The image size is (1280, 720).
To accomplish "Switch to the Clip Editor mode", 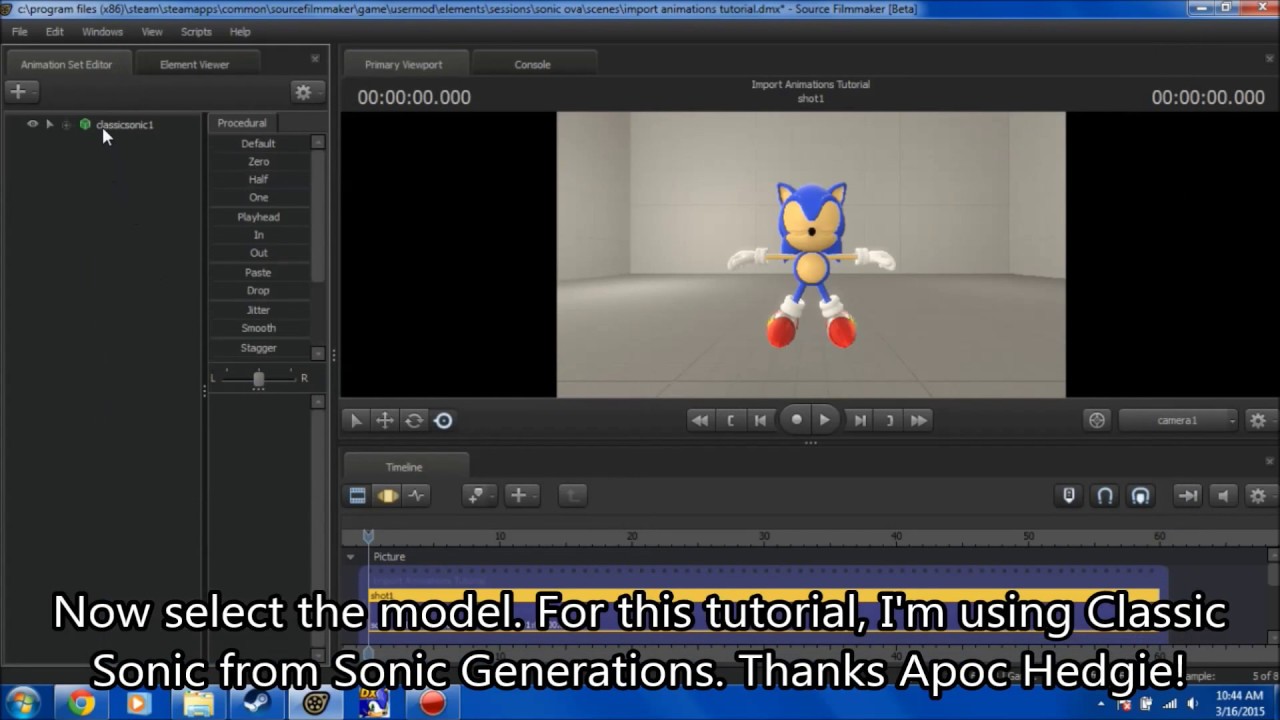I will pyautogui.click(x=357, y=495).
